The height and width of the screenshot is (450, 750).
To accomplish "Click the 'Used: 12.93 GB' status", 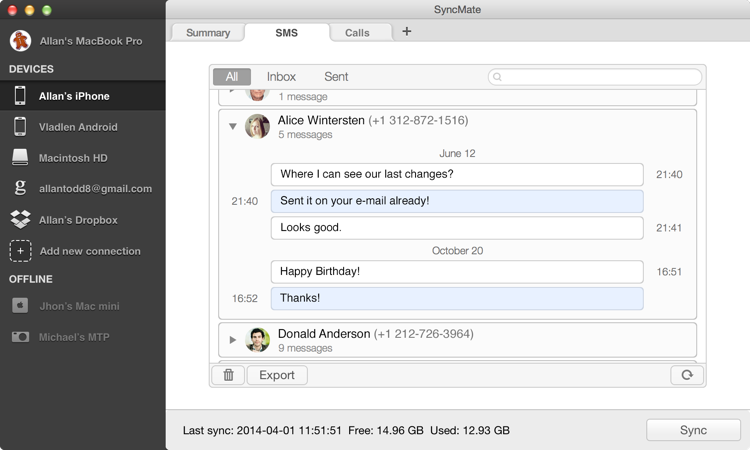I will [470, 430].
